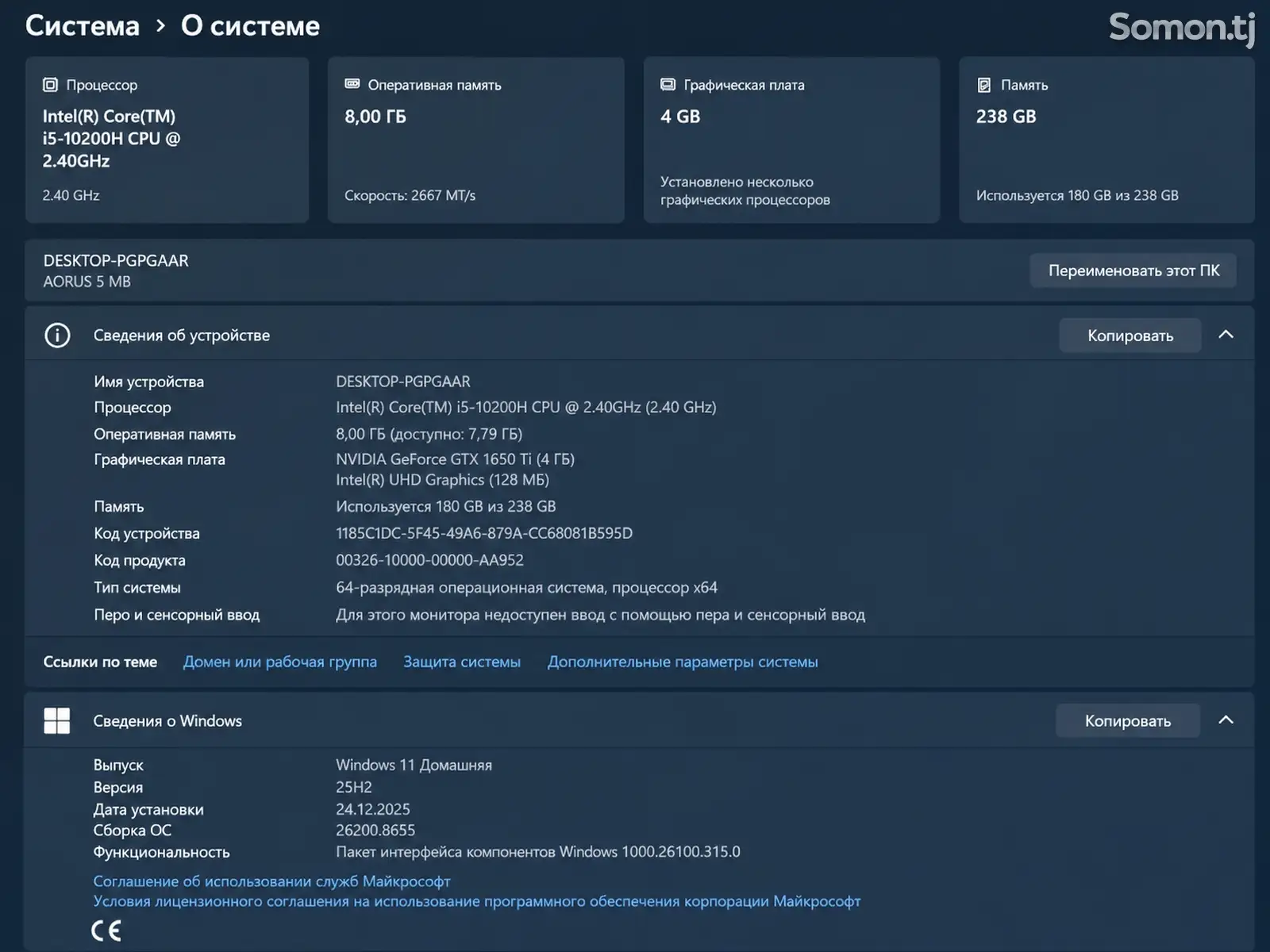Click the Windows logo icon
This screenshot has width=1270, height=952.
tap(57, 720)
